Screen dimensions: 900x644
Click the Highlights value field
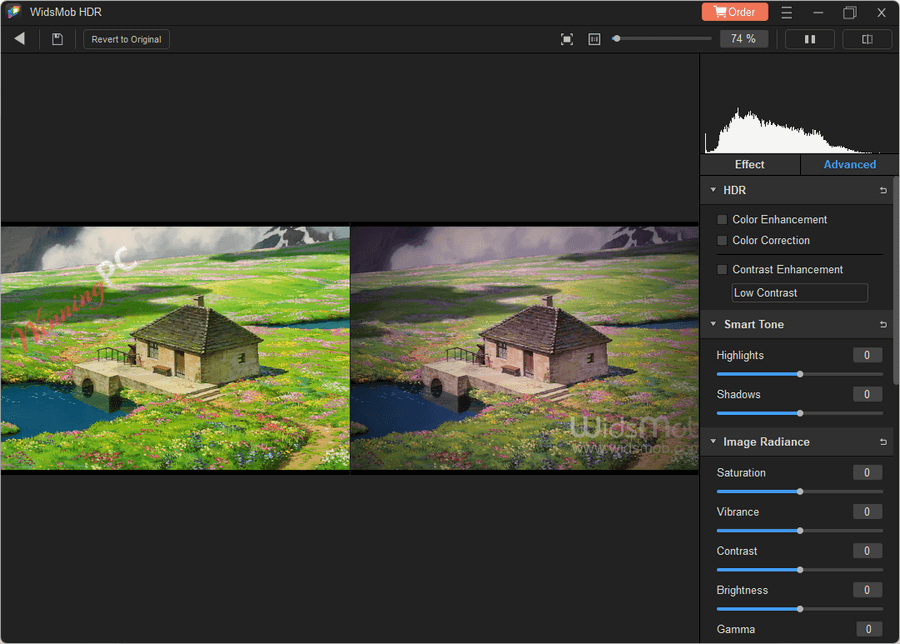coord(867,354)
